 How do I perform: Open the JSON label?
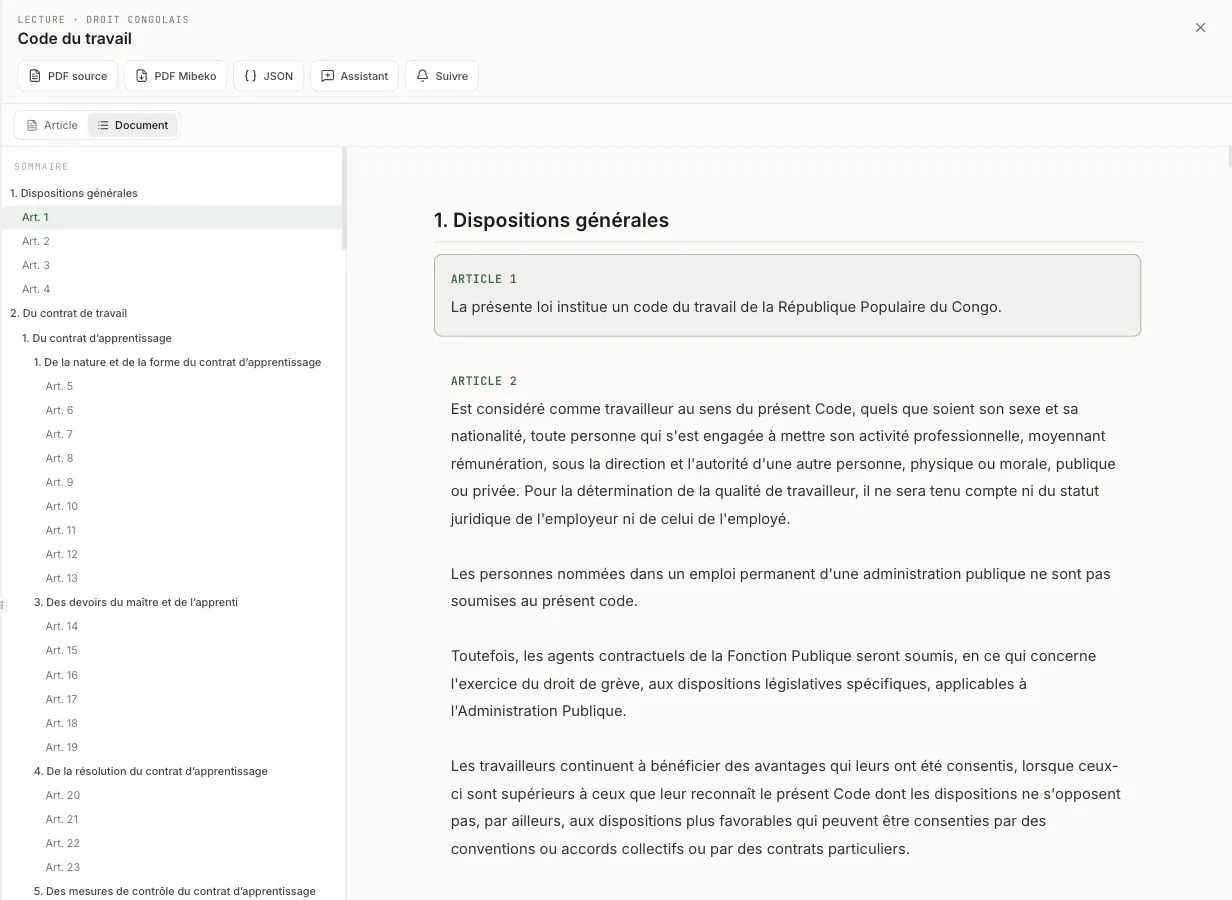278,76
